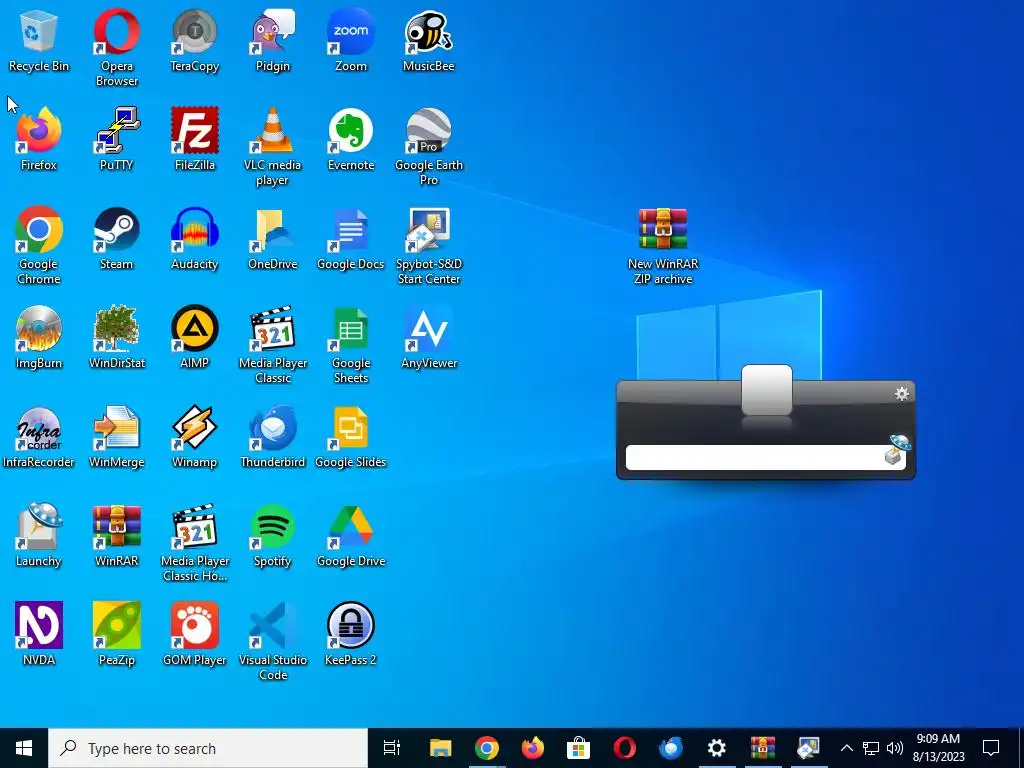Open Task View from the taskbar
The image size is (1024, 768).
tap(392, 748)
